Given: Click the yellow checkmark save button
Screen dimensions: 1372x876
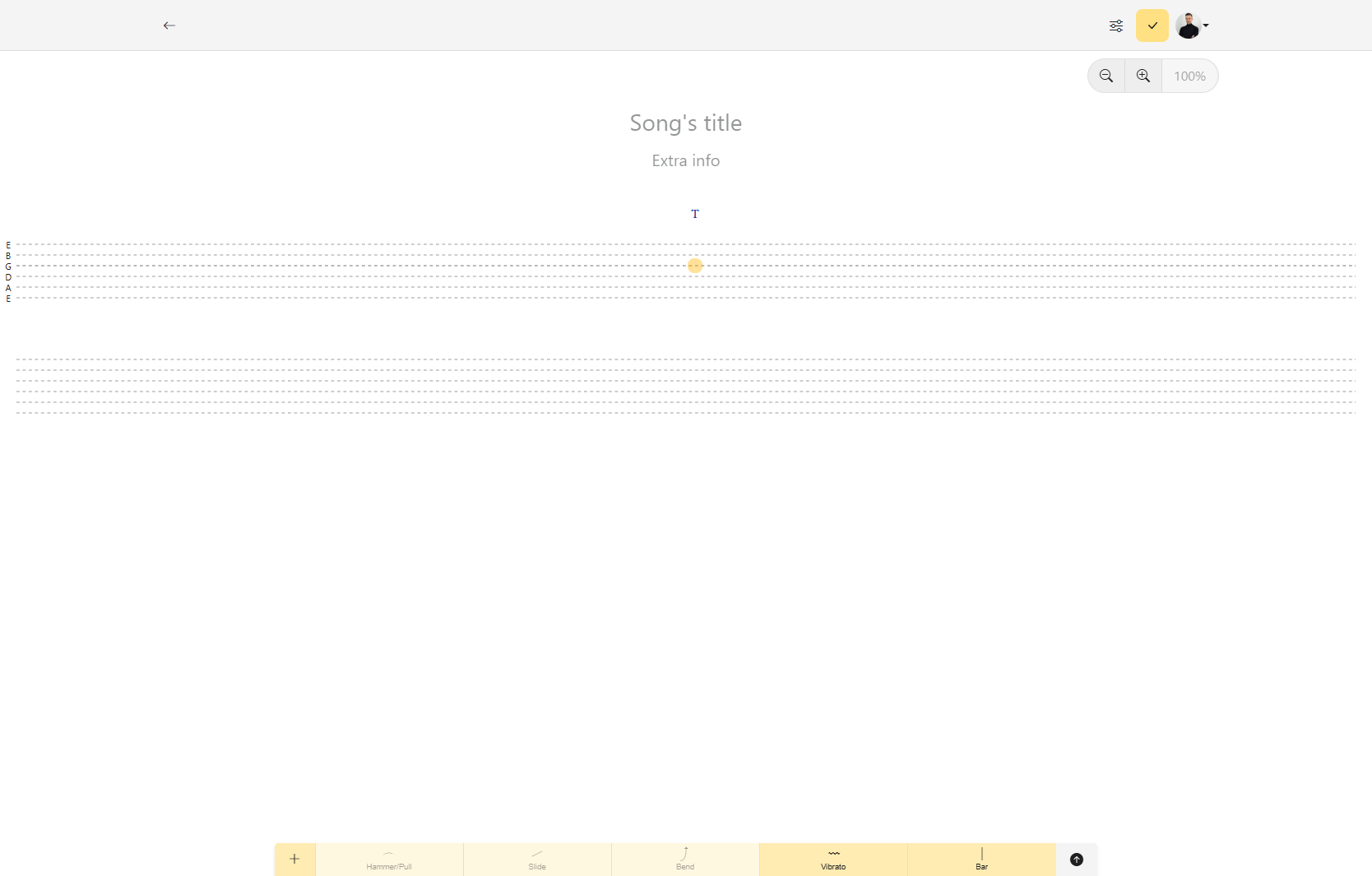Looking at the screenshot, I should click(1152, 25).
